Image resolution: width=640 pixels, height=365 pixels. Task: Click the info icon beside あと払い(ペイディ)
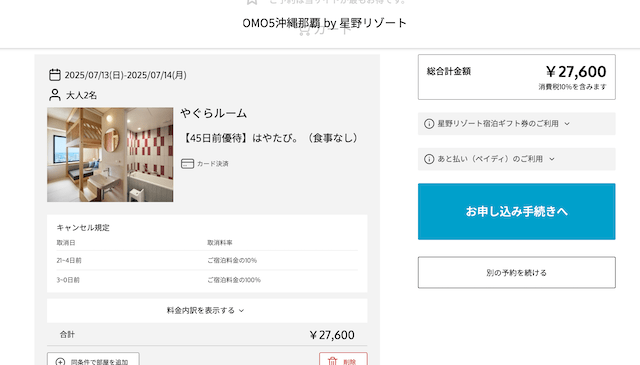click(x=429, y=159)
